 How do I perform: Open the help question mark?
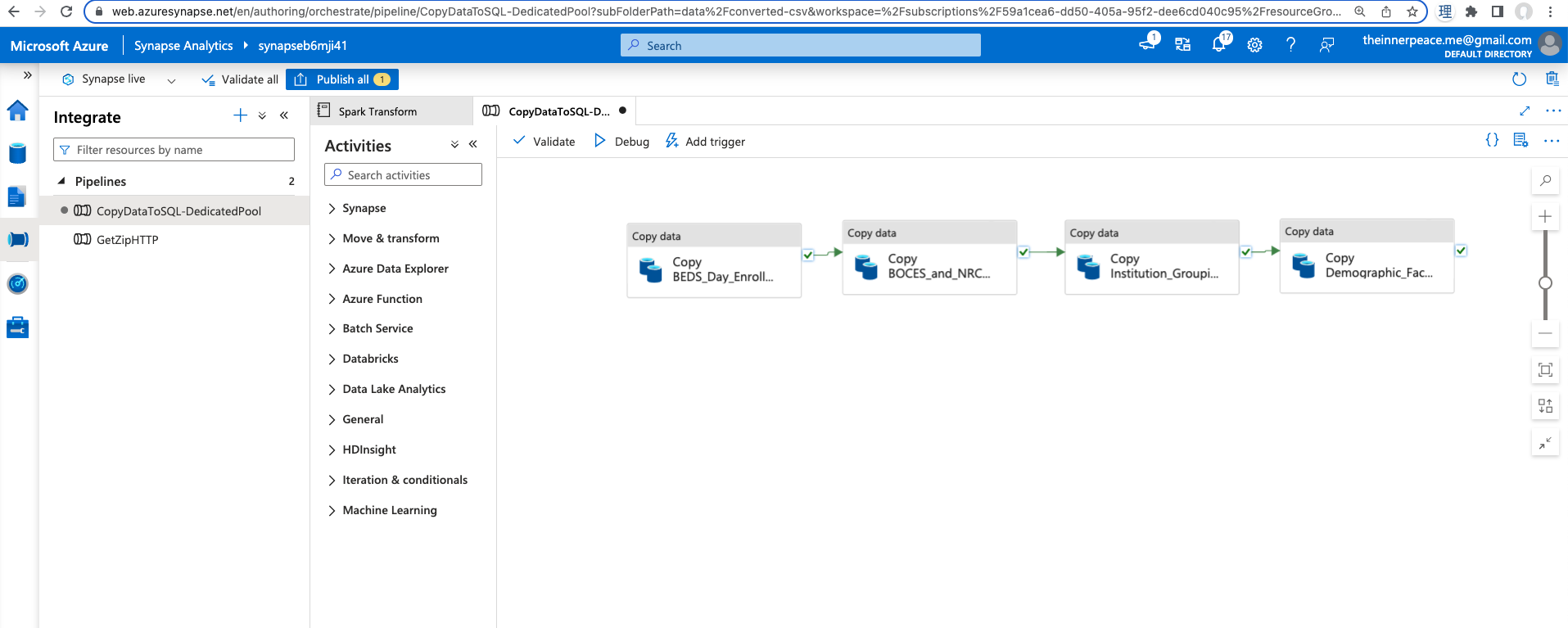tap(1290, 45)
